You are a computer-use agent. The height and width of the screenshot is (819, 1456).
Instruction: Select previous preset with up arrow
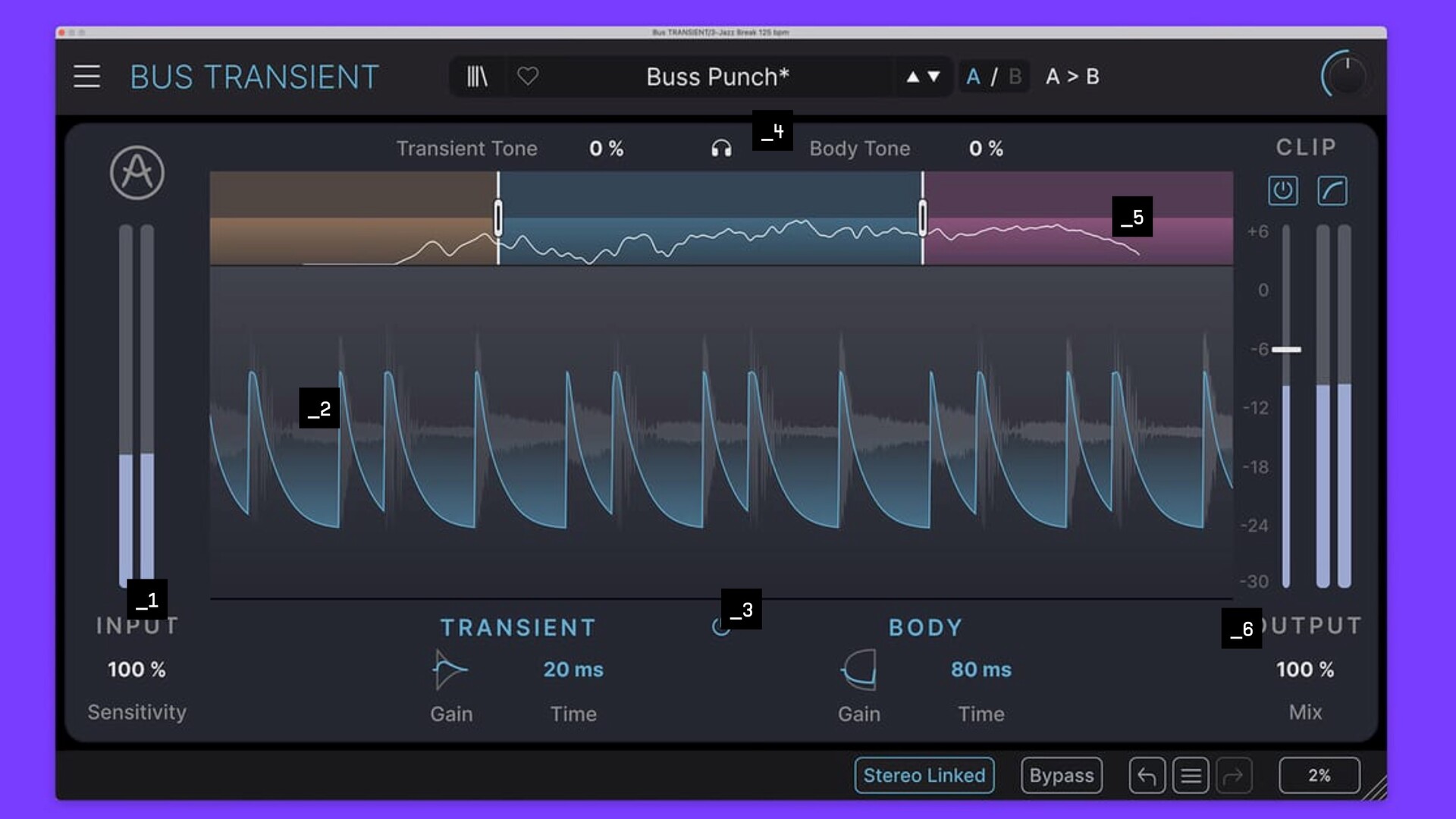tap(913, 77)
